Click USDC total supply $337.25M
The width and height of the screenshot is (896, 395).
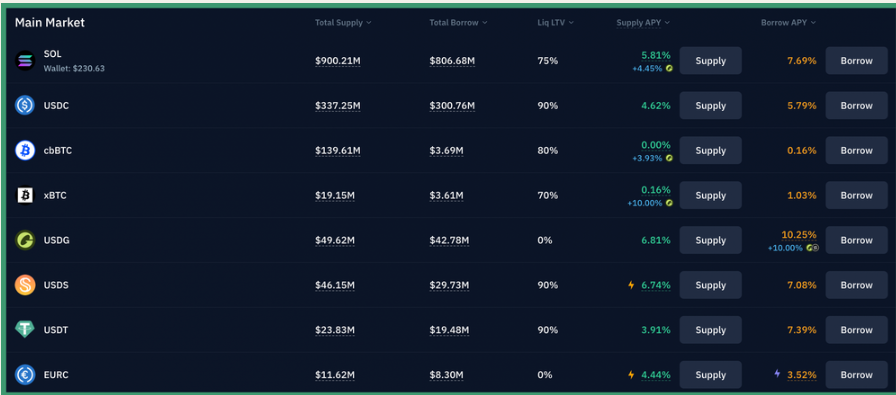(338, 106)
